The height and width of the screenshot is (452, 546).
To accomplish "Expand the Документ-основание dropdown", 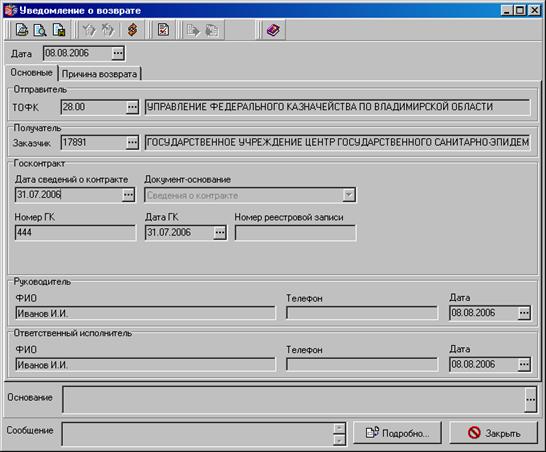I will pyautogui.click(x=349, y=195).
